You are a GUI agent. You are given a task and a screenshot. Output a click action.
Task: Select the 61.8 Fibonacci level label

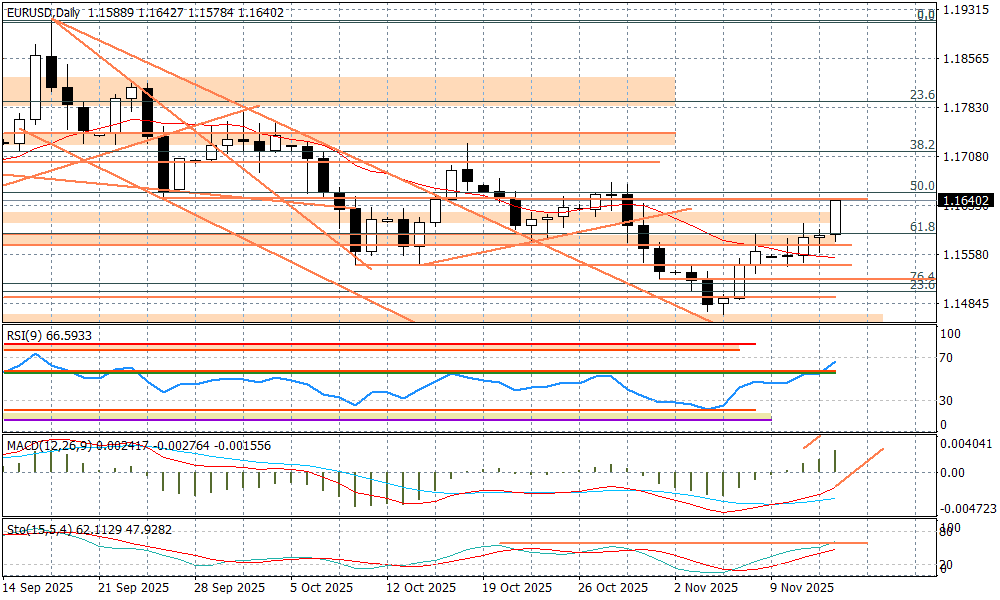point(921,227)
